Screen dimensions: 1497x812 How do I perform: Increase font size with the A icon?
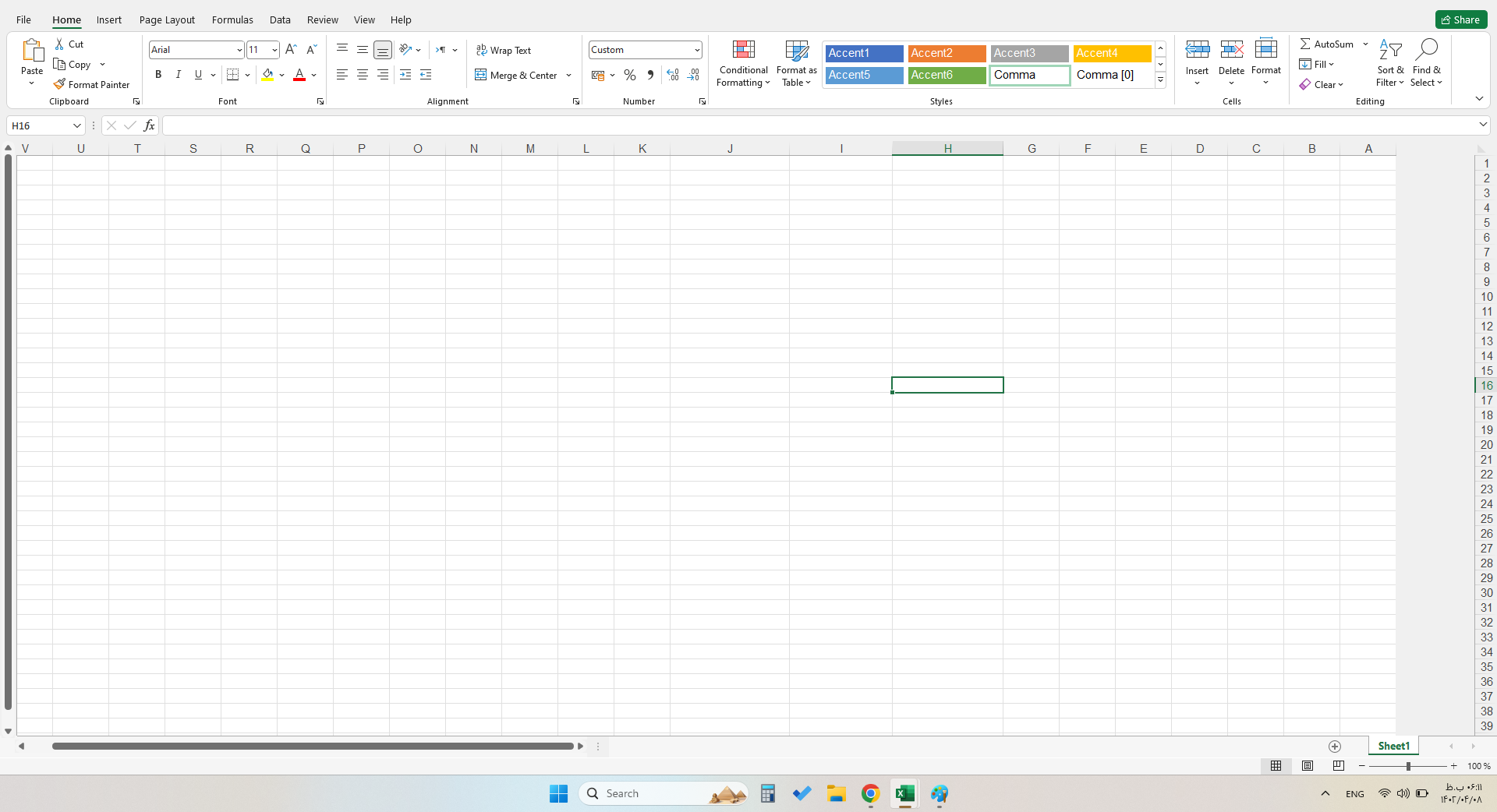[x=291, y=50]
